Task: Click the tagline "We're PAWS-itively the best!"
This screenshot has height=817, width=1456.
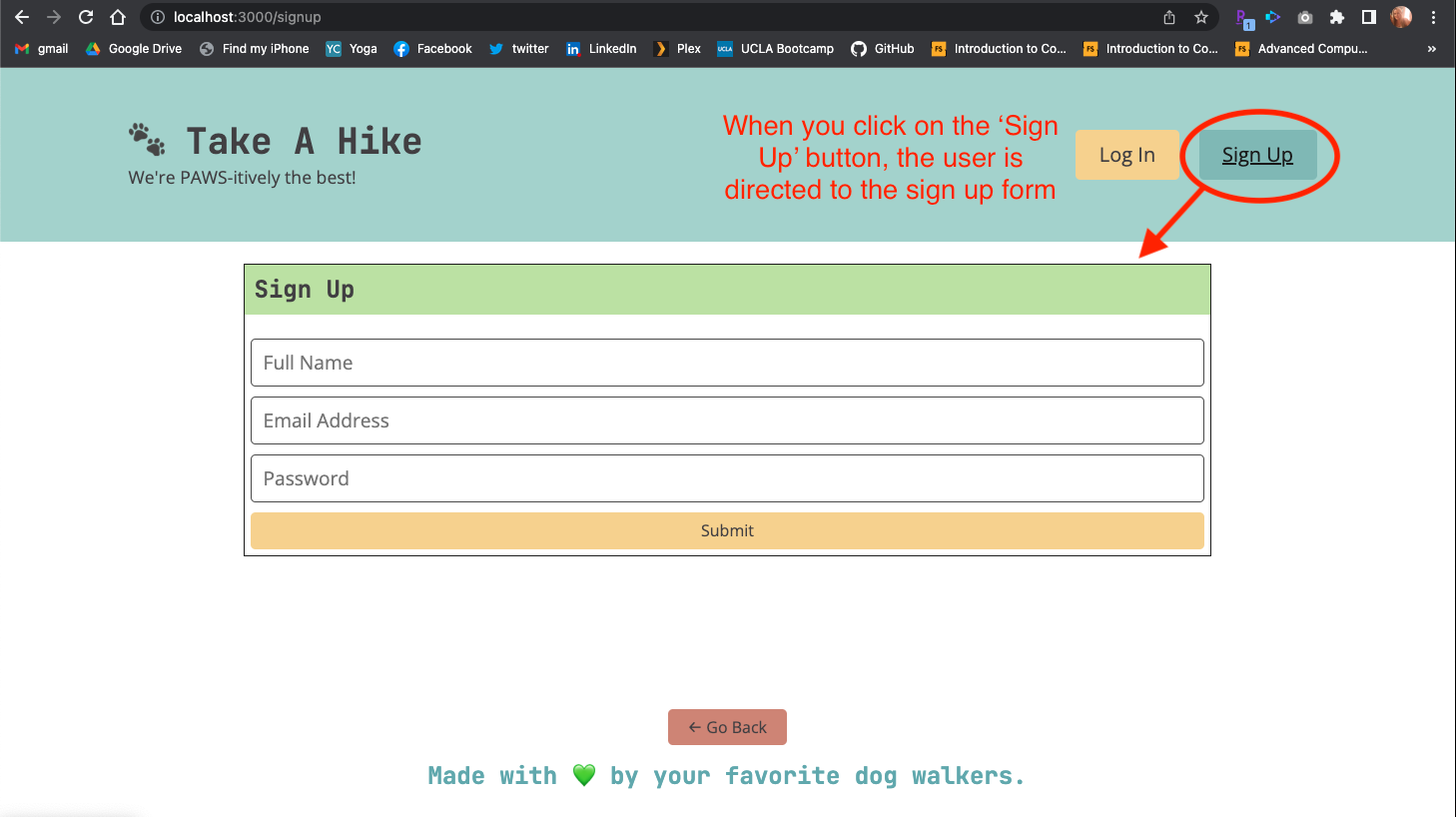Action: [242, 178]
